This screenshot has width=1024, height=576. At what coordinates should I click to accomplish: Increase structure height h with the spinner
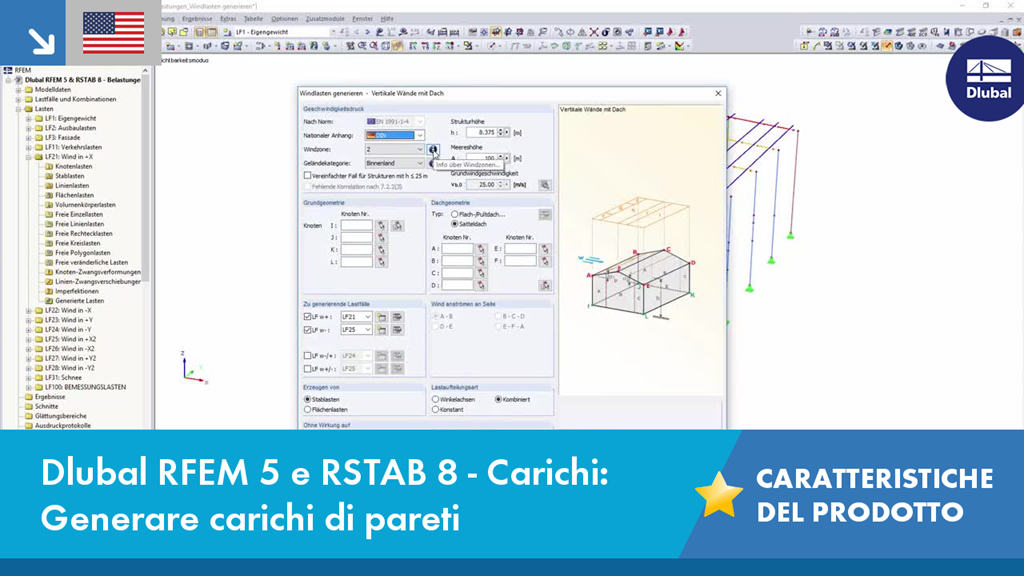(501, 130)
